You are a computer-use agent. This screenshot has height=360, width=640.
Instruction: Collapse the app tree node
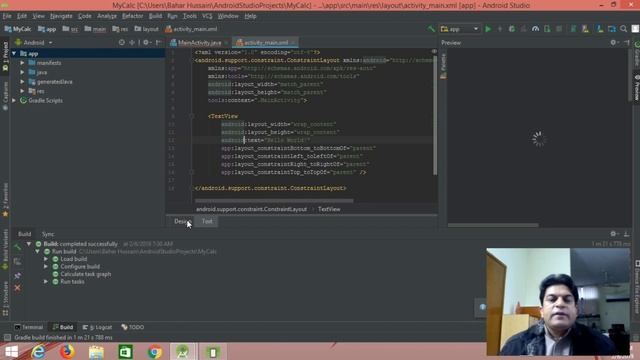click(x=14, y=53)
